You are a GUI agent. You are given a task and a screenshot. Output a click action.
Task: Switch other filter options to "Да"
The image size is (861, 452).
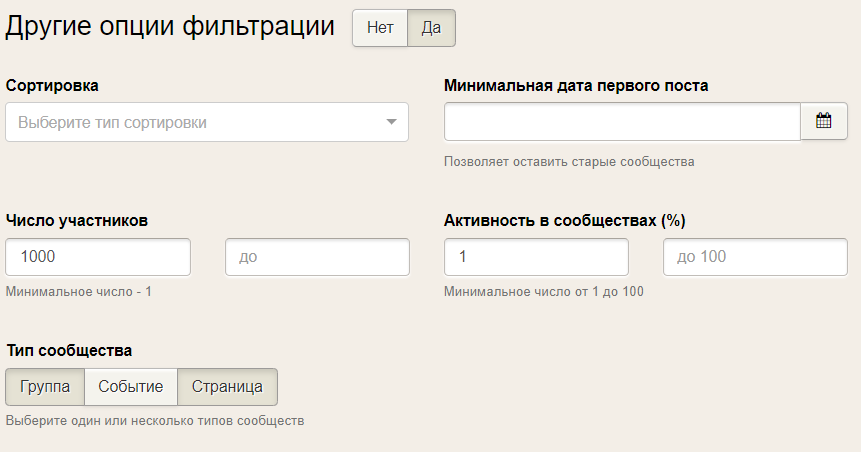coord(431,28)
